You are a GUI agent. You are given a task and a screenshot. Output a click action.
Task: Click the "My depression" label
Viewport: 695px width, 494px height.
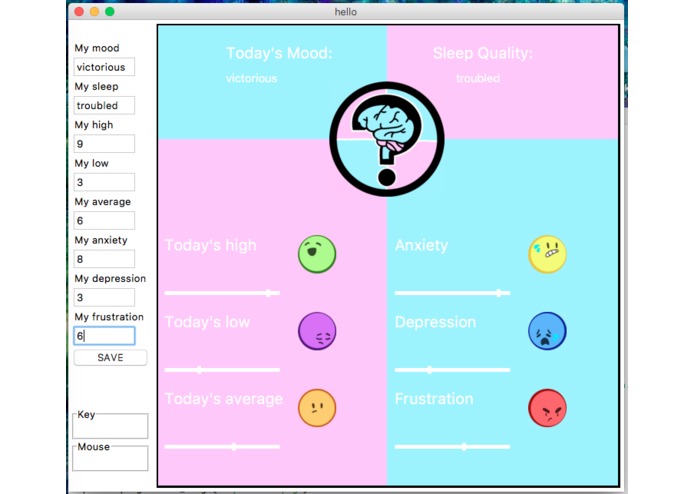(110, 278)
